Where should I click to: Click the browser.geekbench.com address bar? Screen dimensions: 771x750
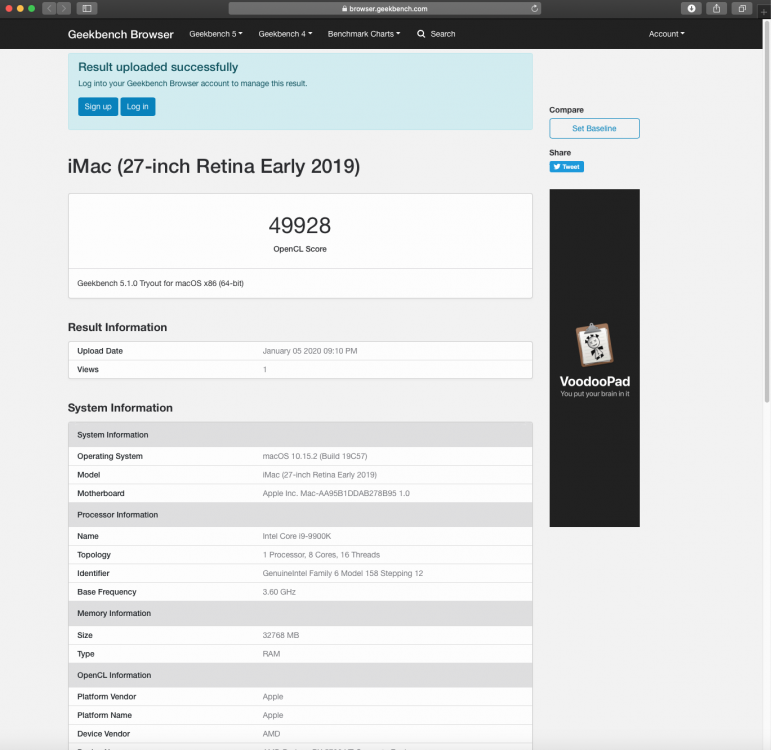tap(385, 8)
